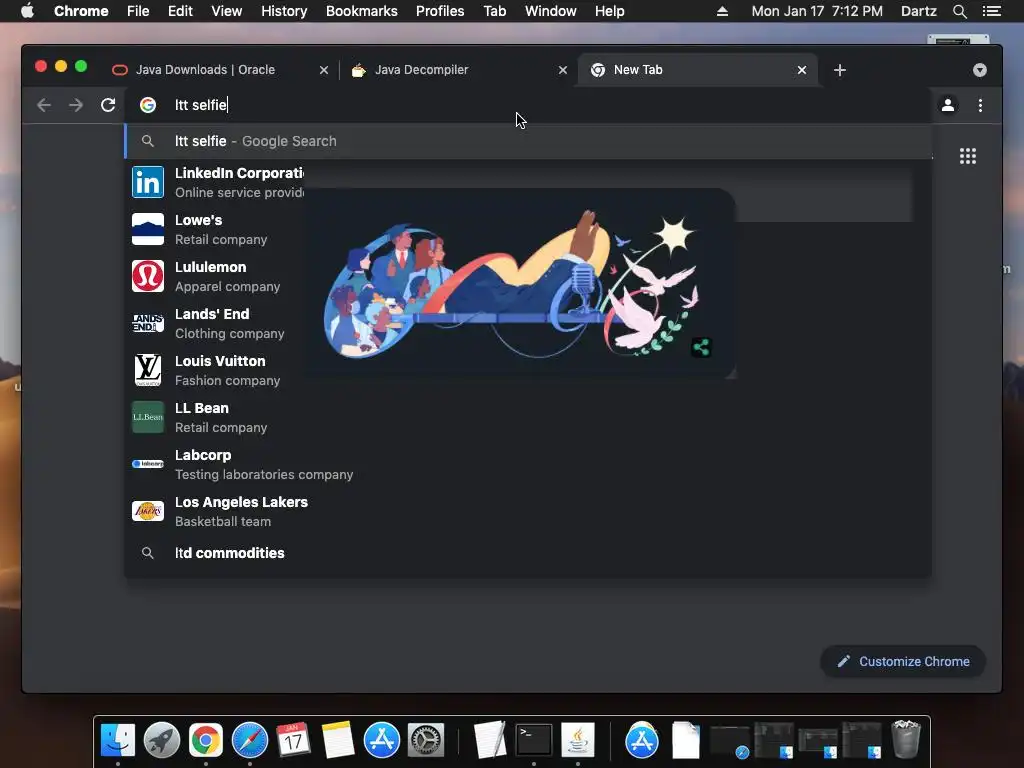Open the Profiles menu
1024x768 pixels.
pos(440,11)
